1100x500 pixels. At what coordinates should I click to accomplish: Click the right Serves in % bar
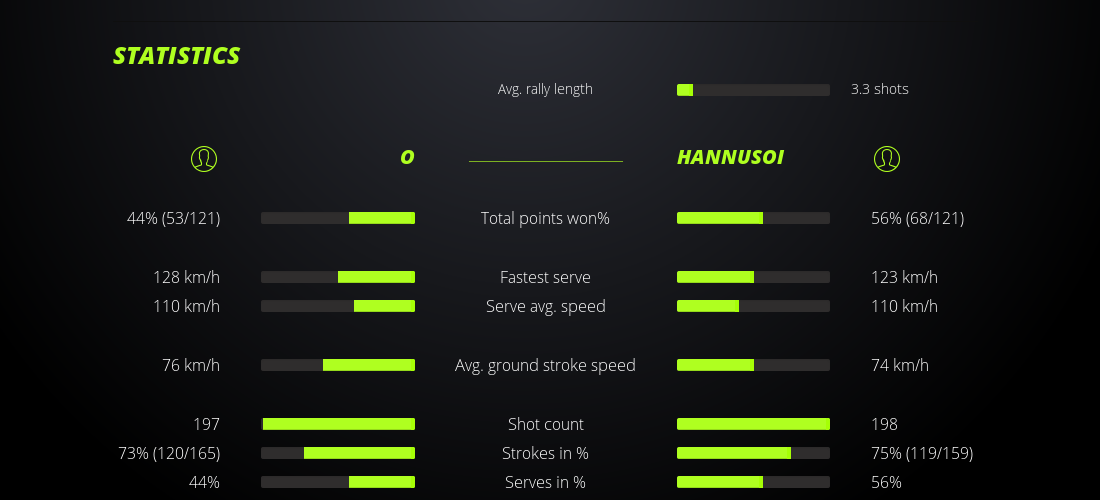753,482
